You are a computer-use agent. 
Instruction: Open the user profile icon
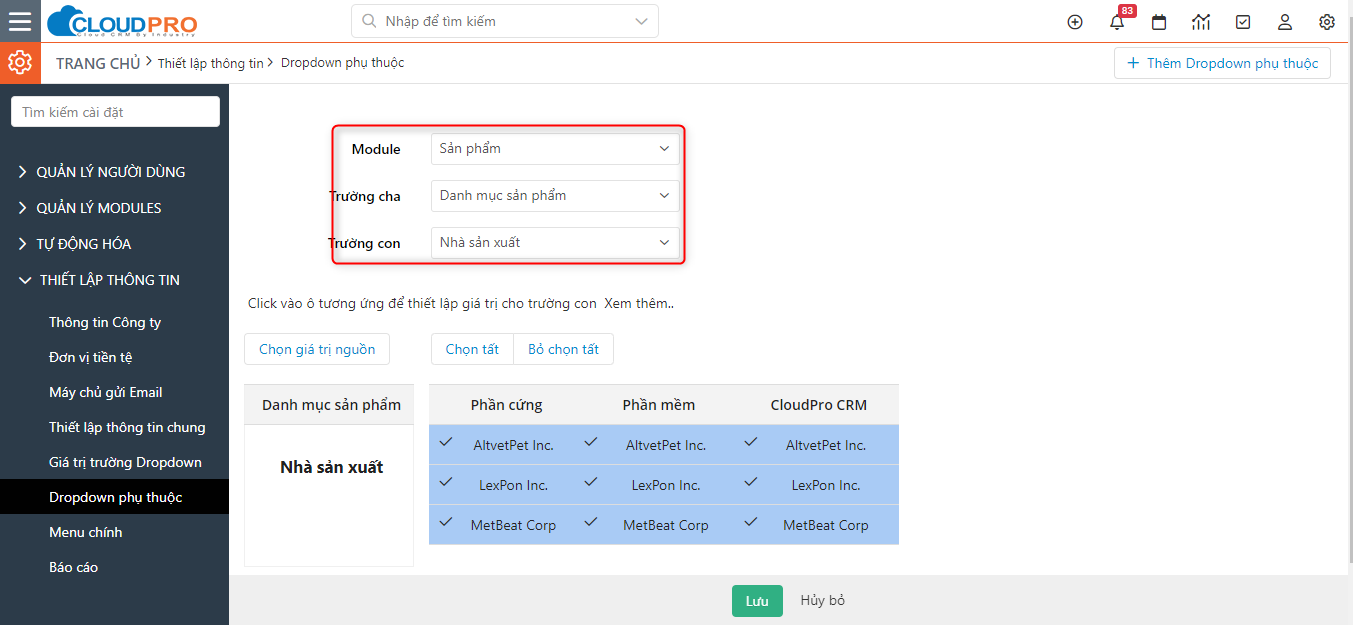click(1285, 22)
